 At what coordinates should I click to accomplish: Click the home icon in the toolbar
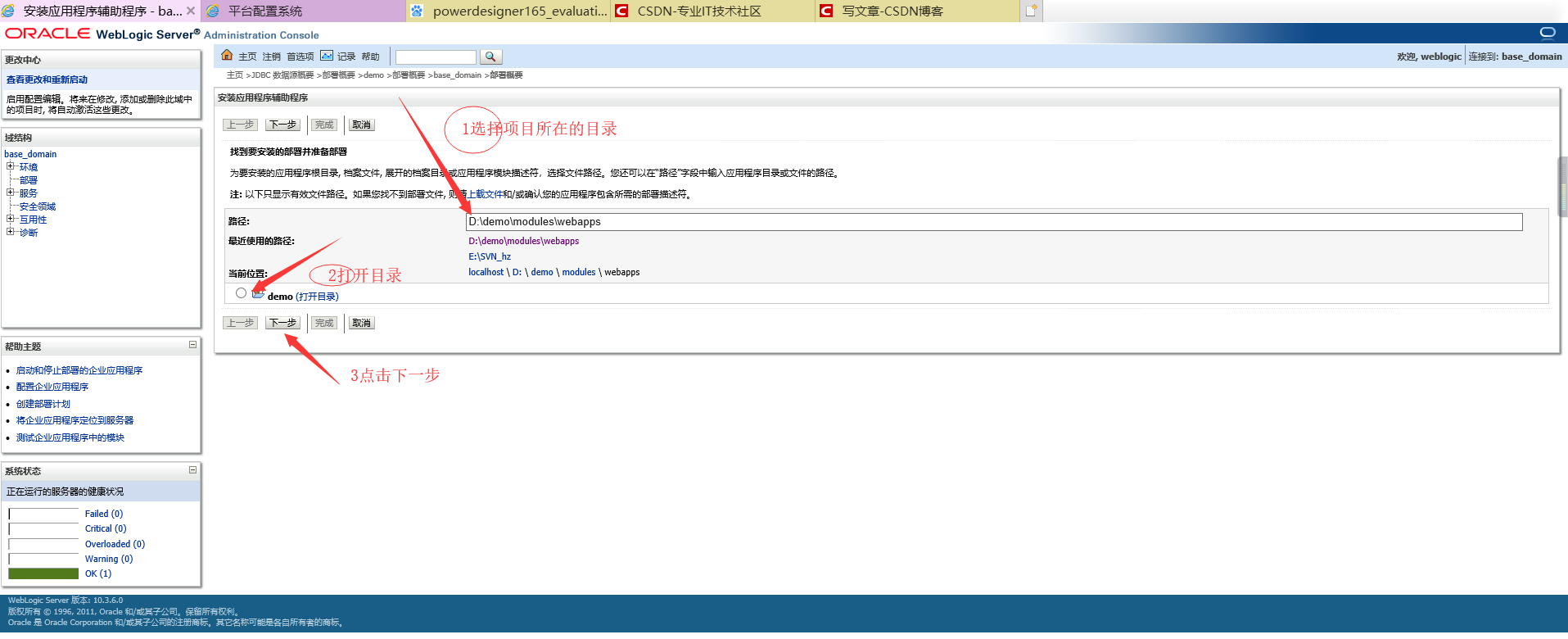(x=227, y=56)
